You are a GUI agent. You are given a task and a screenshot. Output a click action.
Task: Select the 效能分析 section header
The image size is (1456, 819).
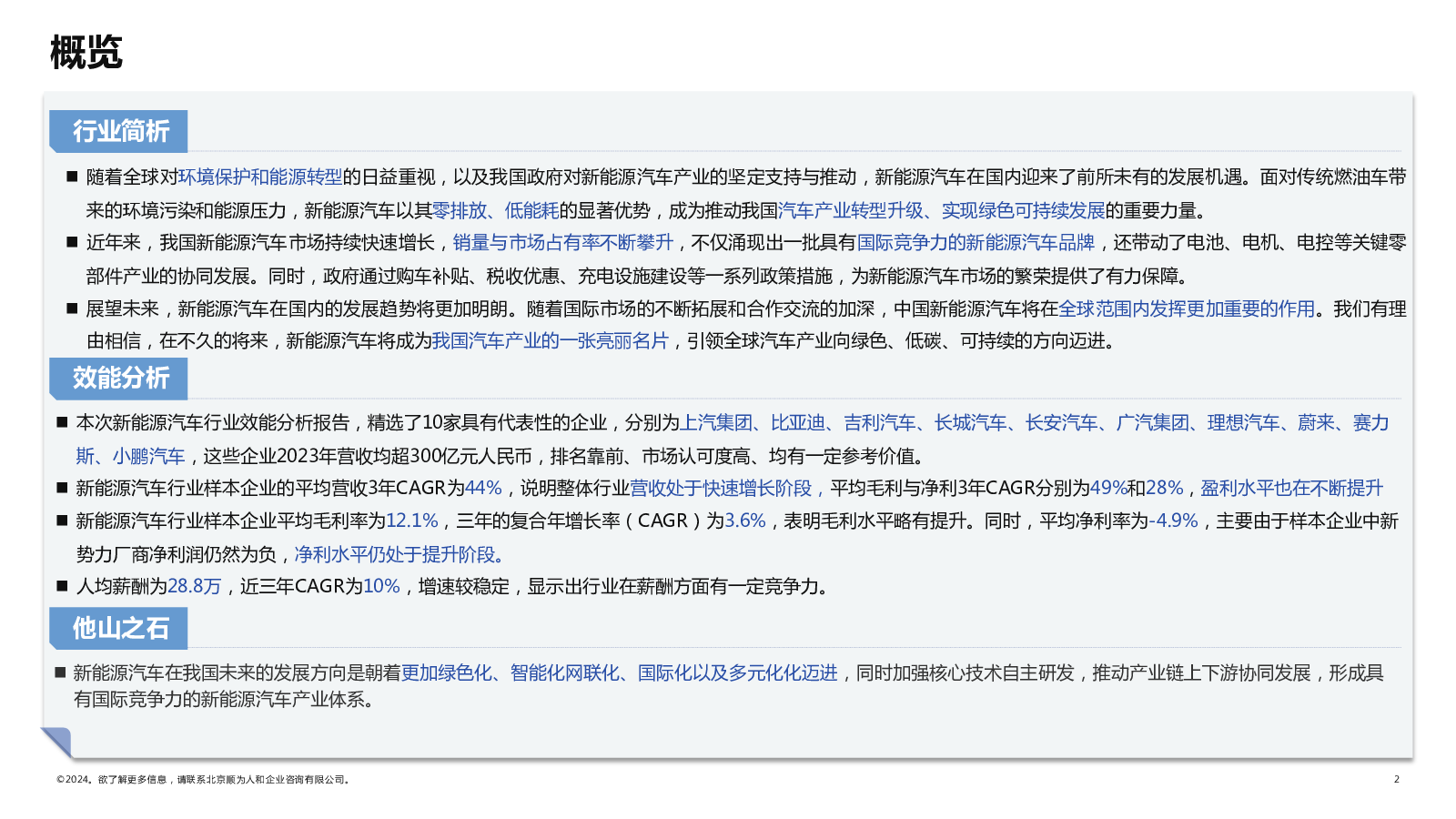pyautogui.click(x=119, y=378)
